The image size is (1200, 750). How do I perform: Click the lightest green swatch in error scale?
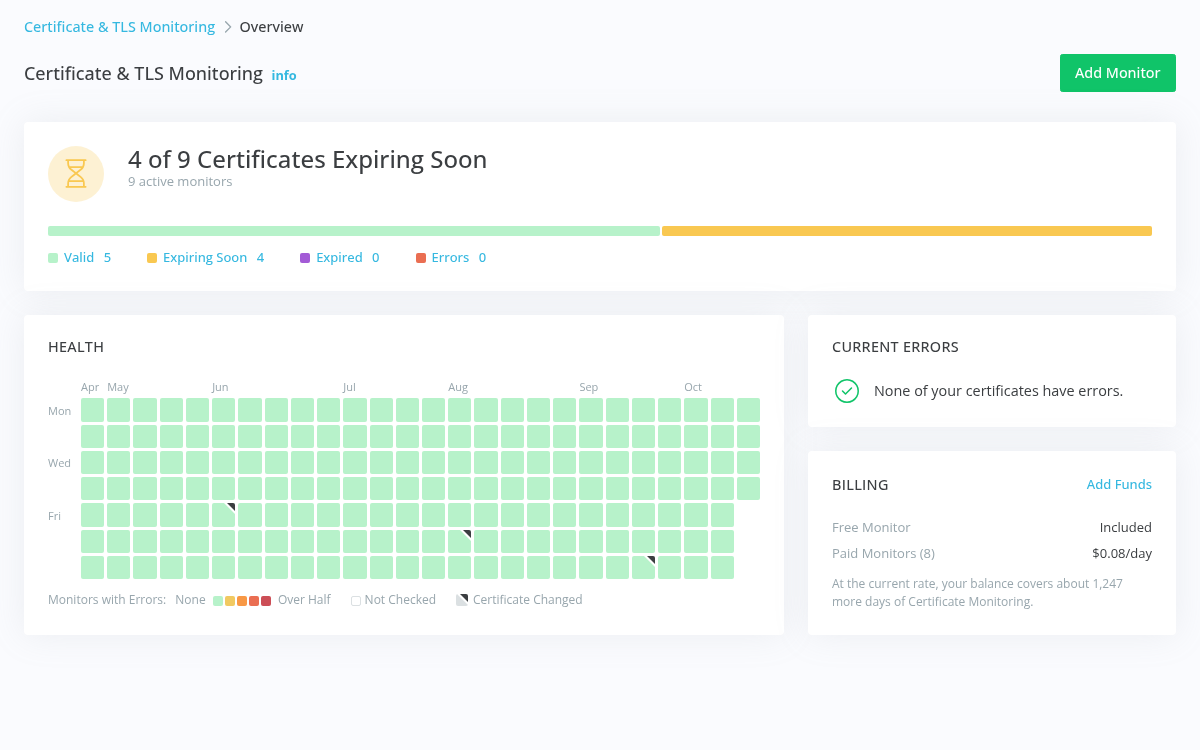pyautogui.click(x=218, y=601)
